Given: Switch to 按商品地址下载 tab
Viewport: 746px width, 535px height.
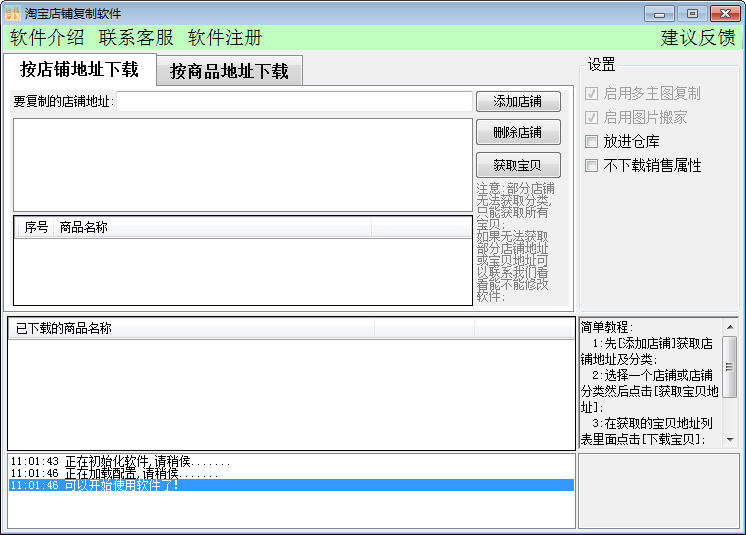Looking at the screenshot, I should 229,71.
